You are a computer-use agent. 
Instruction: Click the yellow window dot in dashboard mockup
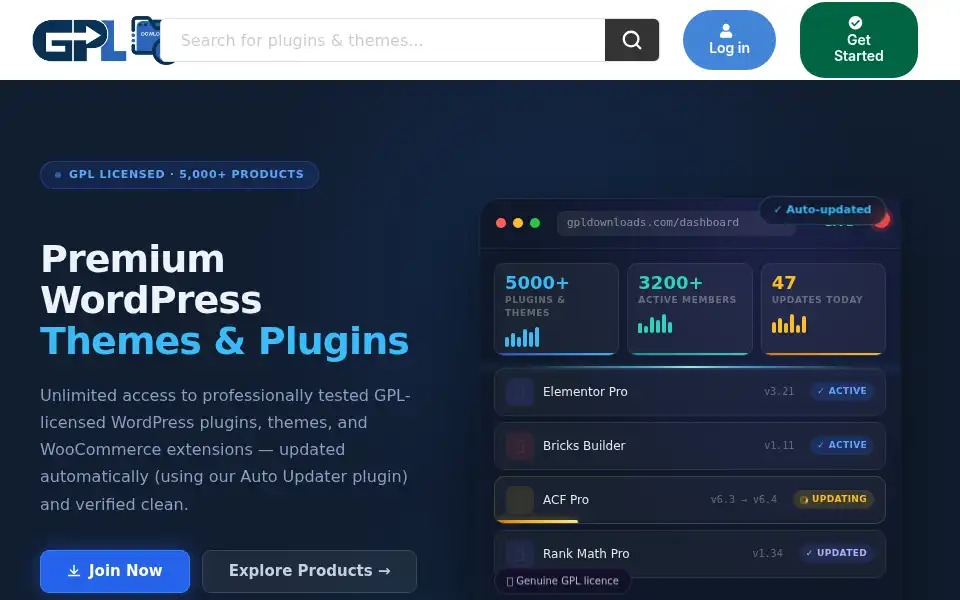point(518,223)
